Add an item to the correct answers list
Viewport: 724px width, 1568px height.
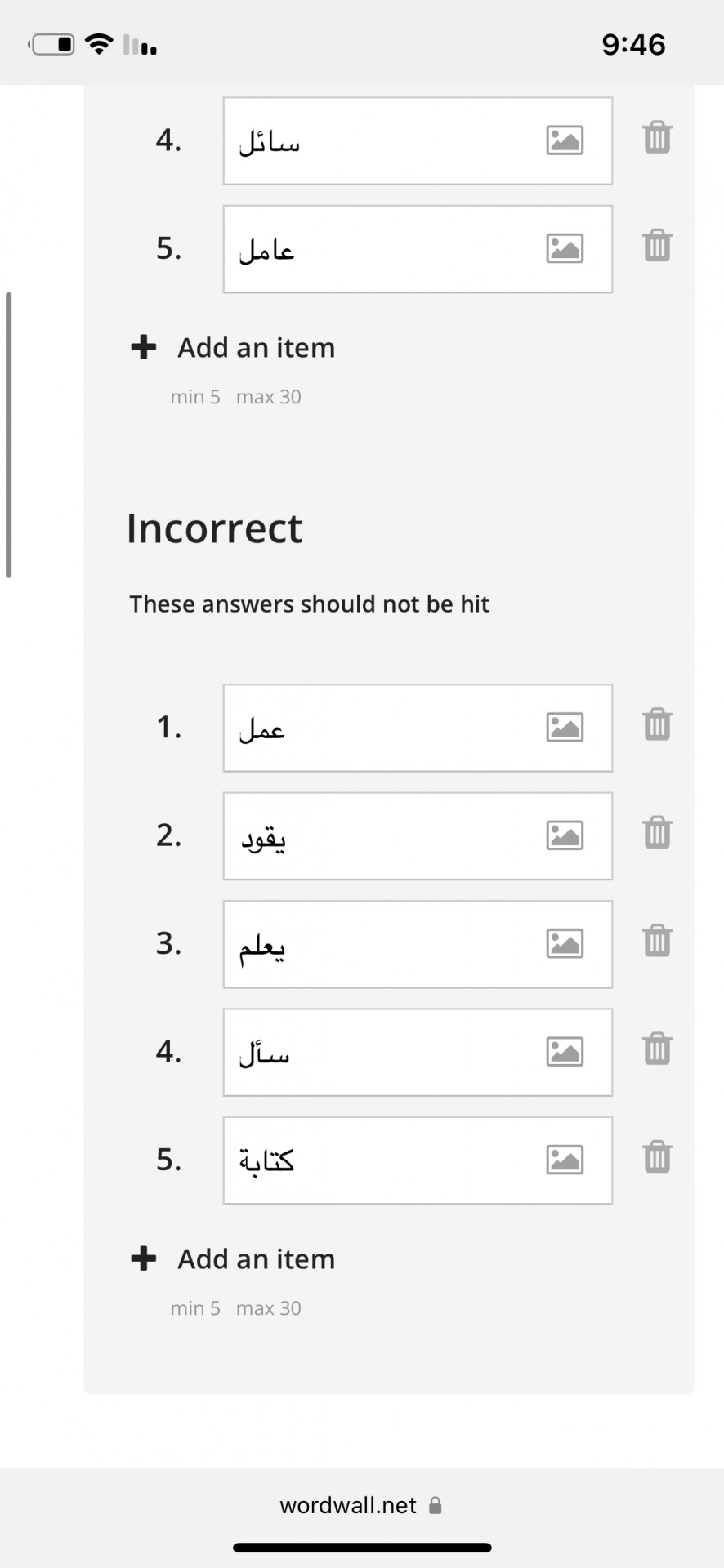tap(233, 347)
